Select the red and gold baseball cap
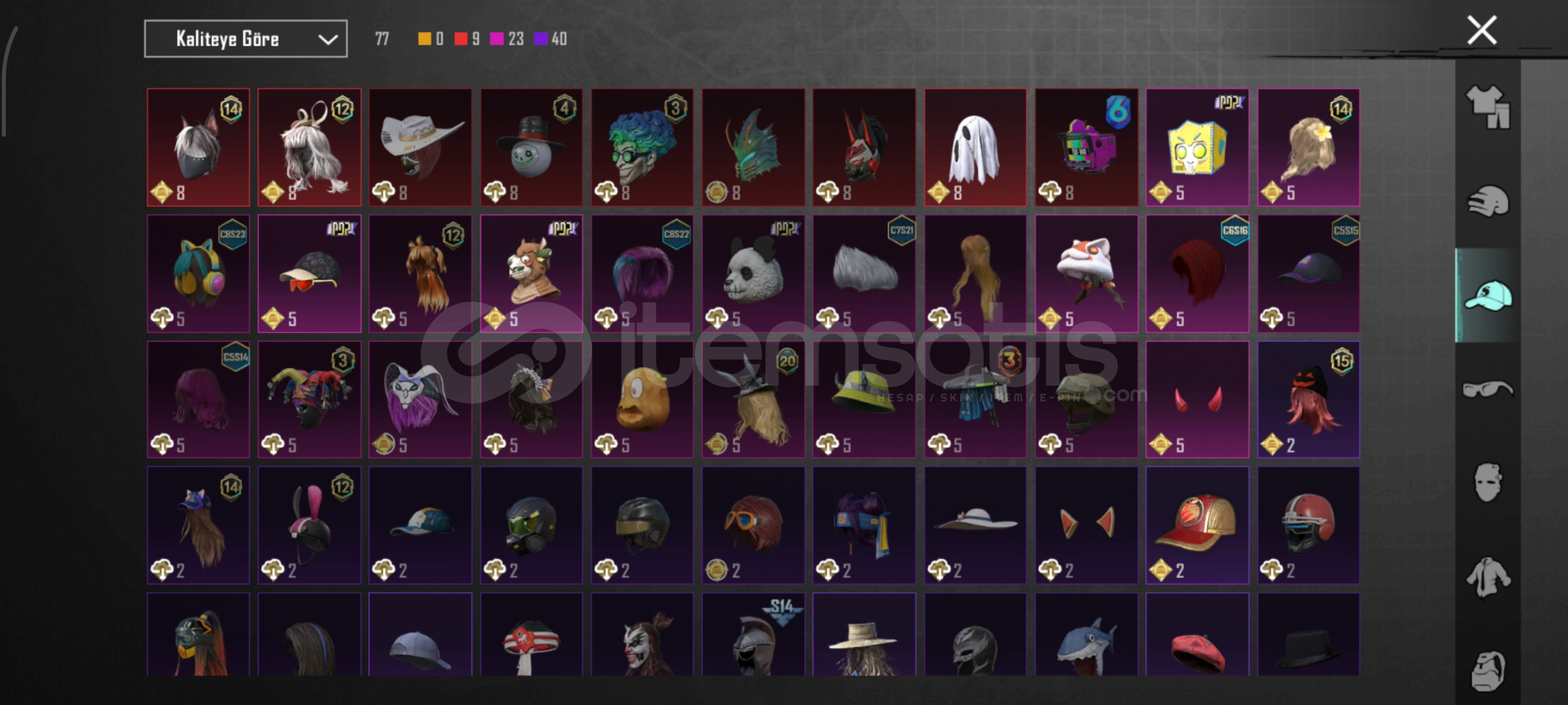Screen dimensions: 1568x705 tap(1197, 525)
